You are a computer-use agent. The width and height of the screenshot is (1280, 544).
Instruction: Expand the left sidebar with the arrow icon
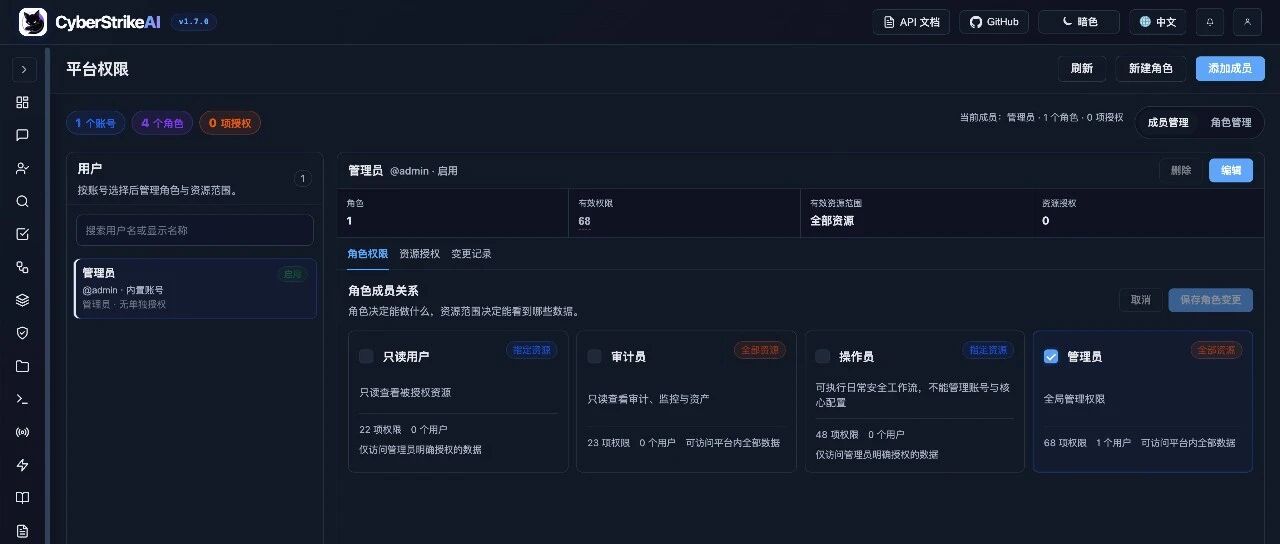click(23, 69)
